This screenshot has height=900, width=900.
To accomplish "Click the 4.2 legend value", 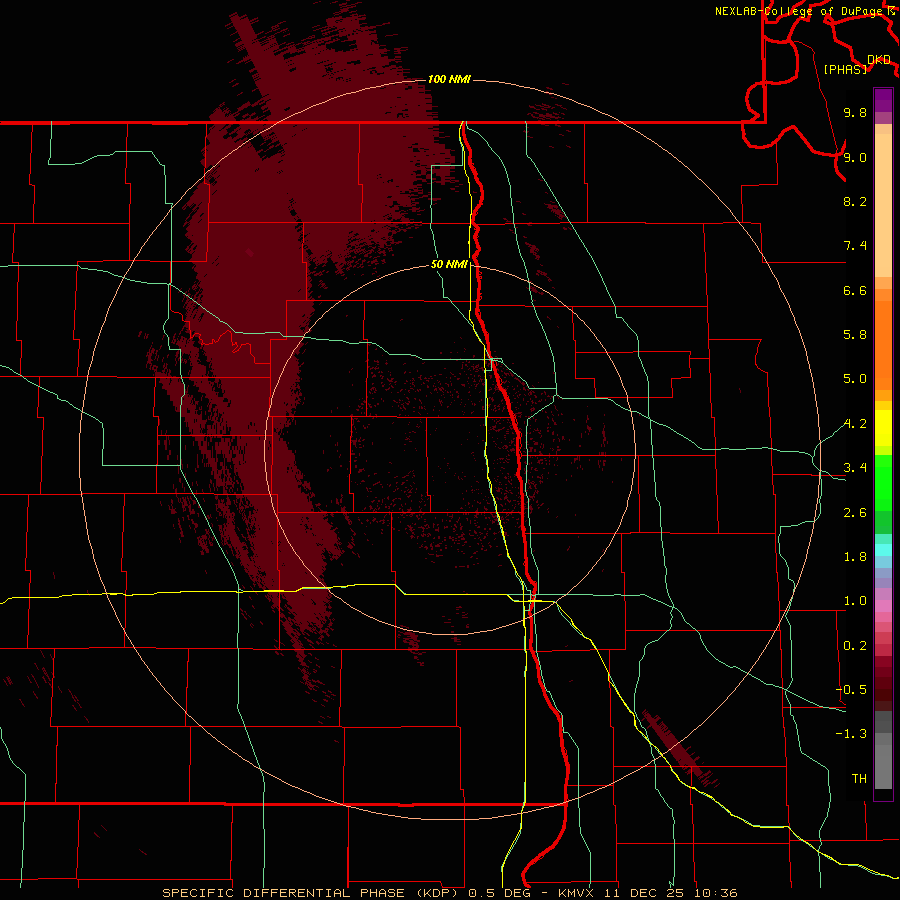I will [855, 424].
